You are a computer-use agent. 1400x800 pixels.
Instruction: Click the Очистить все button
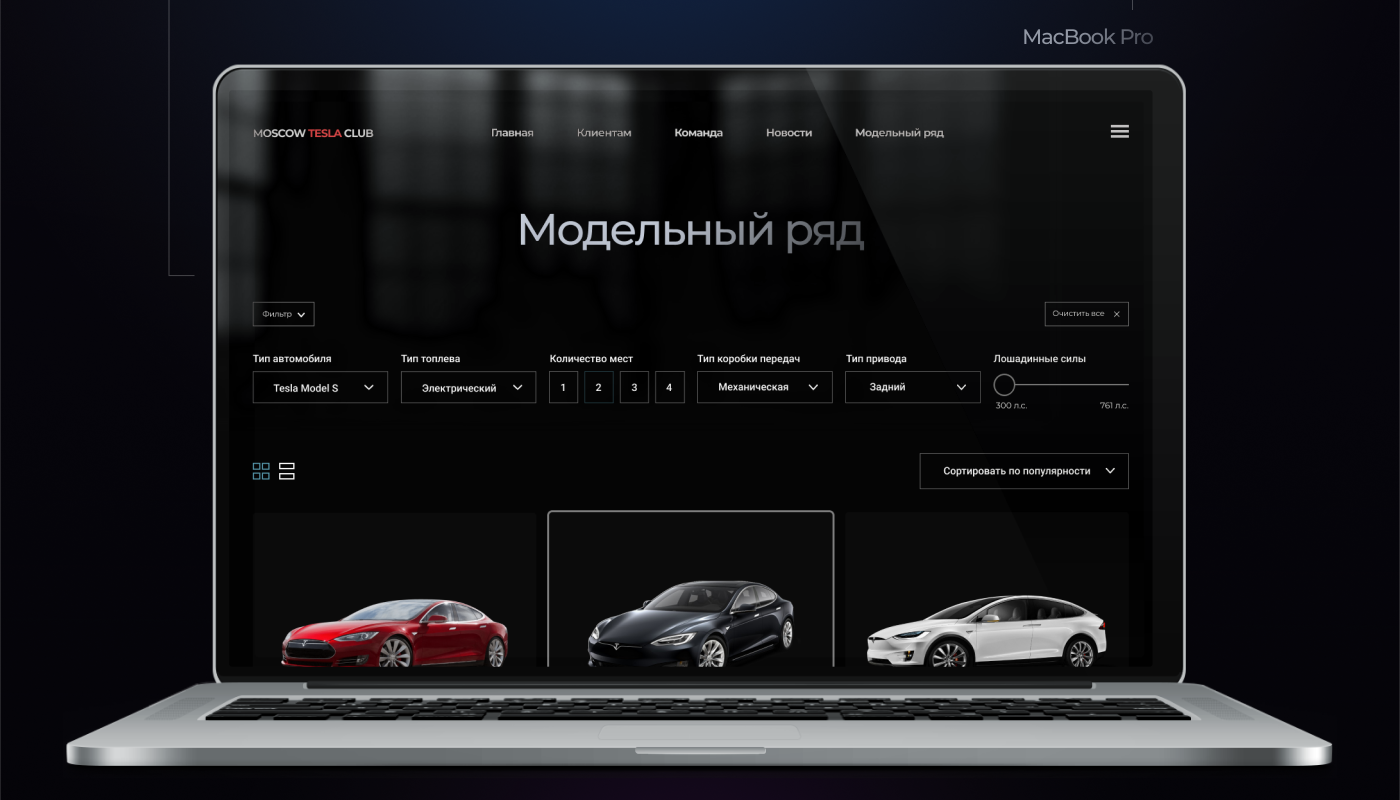click(1086, 314)
